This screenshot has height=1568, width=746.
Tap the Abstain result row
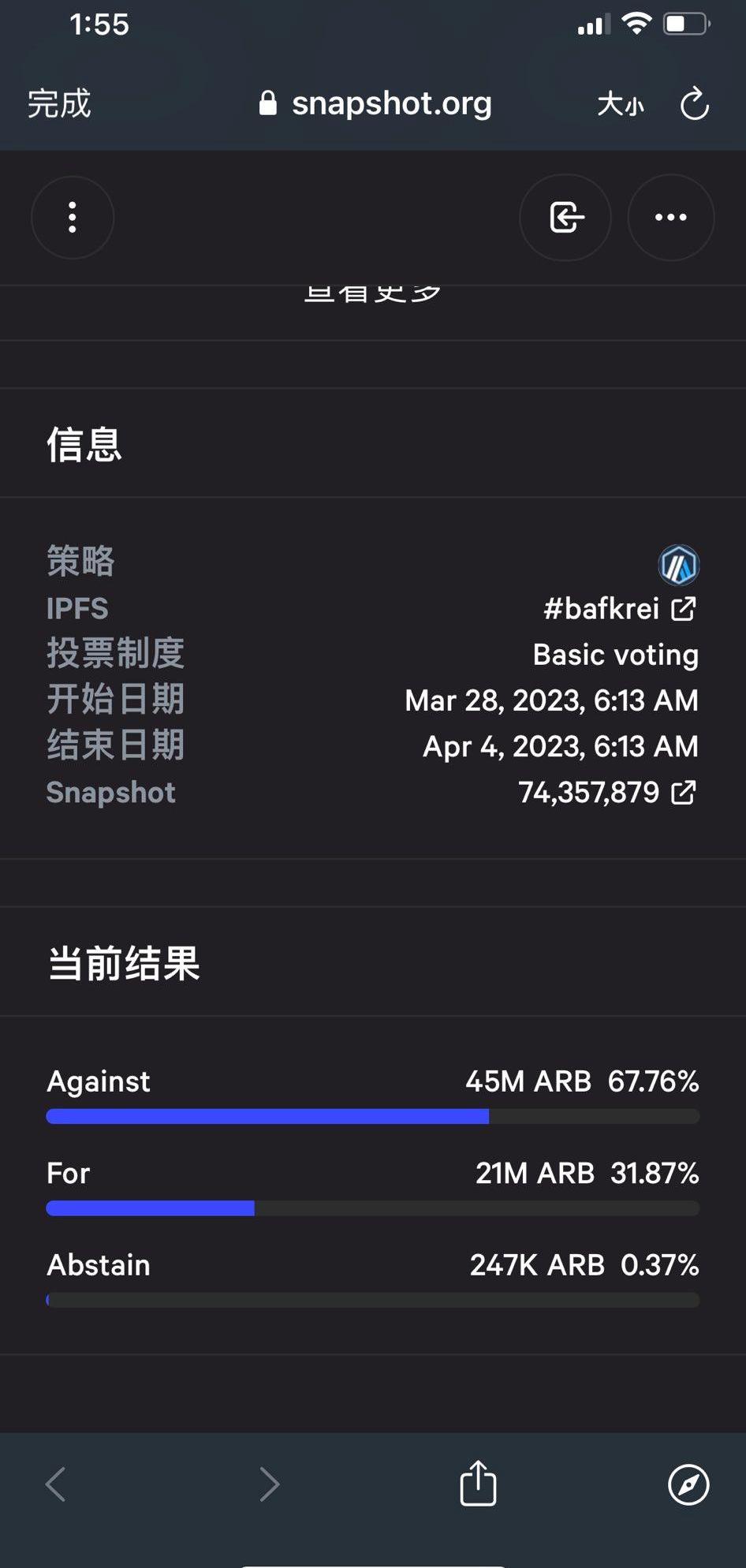coord(373,1278)
